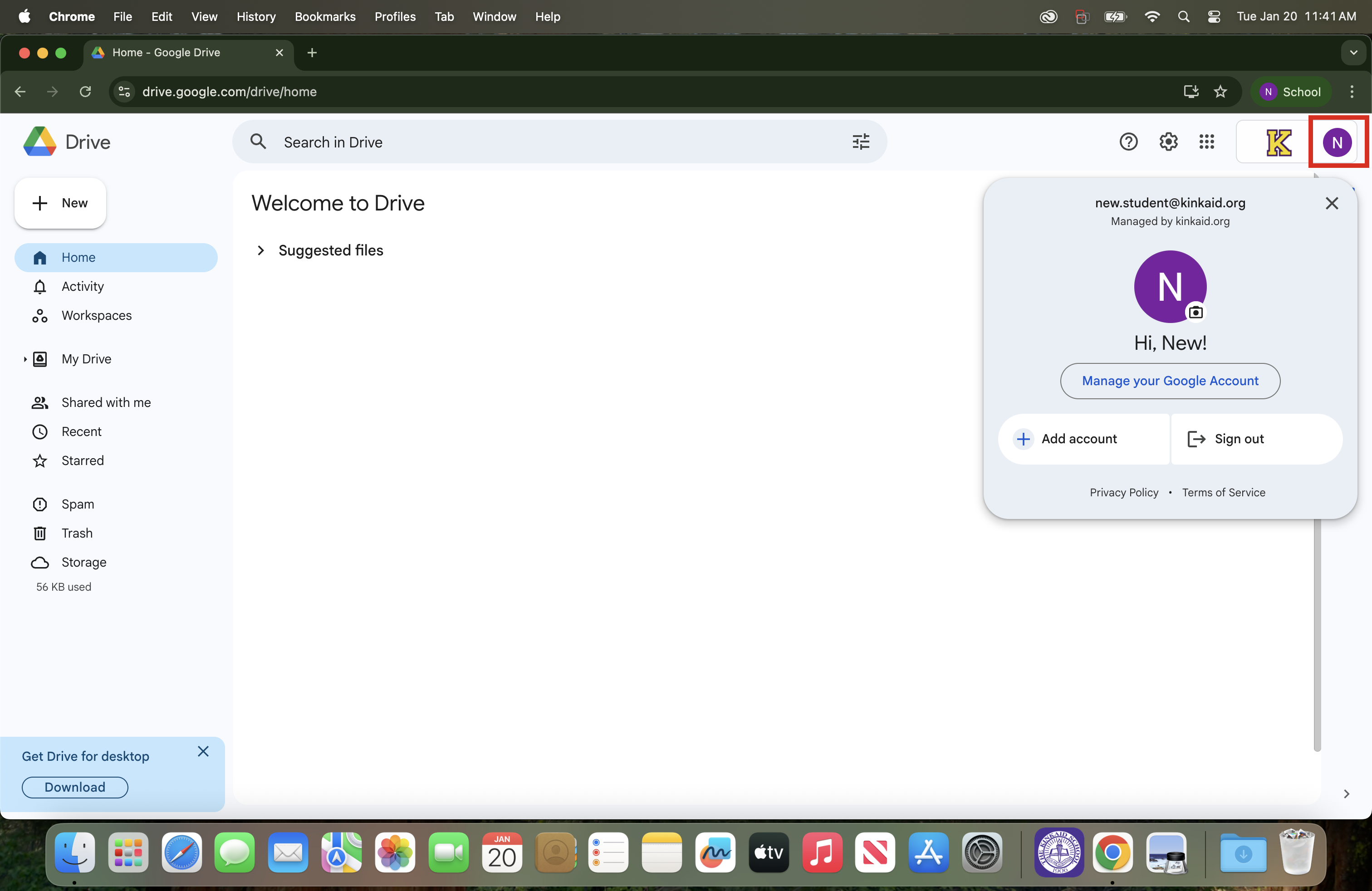1372x891 pixels.
Task: Click the Sign out button
Action: pyautogui.click(x=1238, y=439)
